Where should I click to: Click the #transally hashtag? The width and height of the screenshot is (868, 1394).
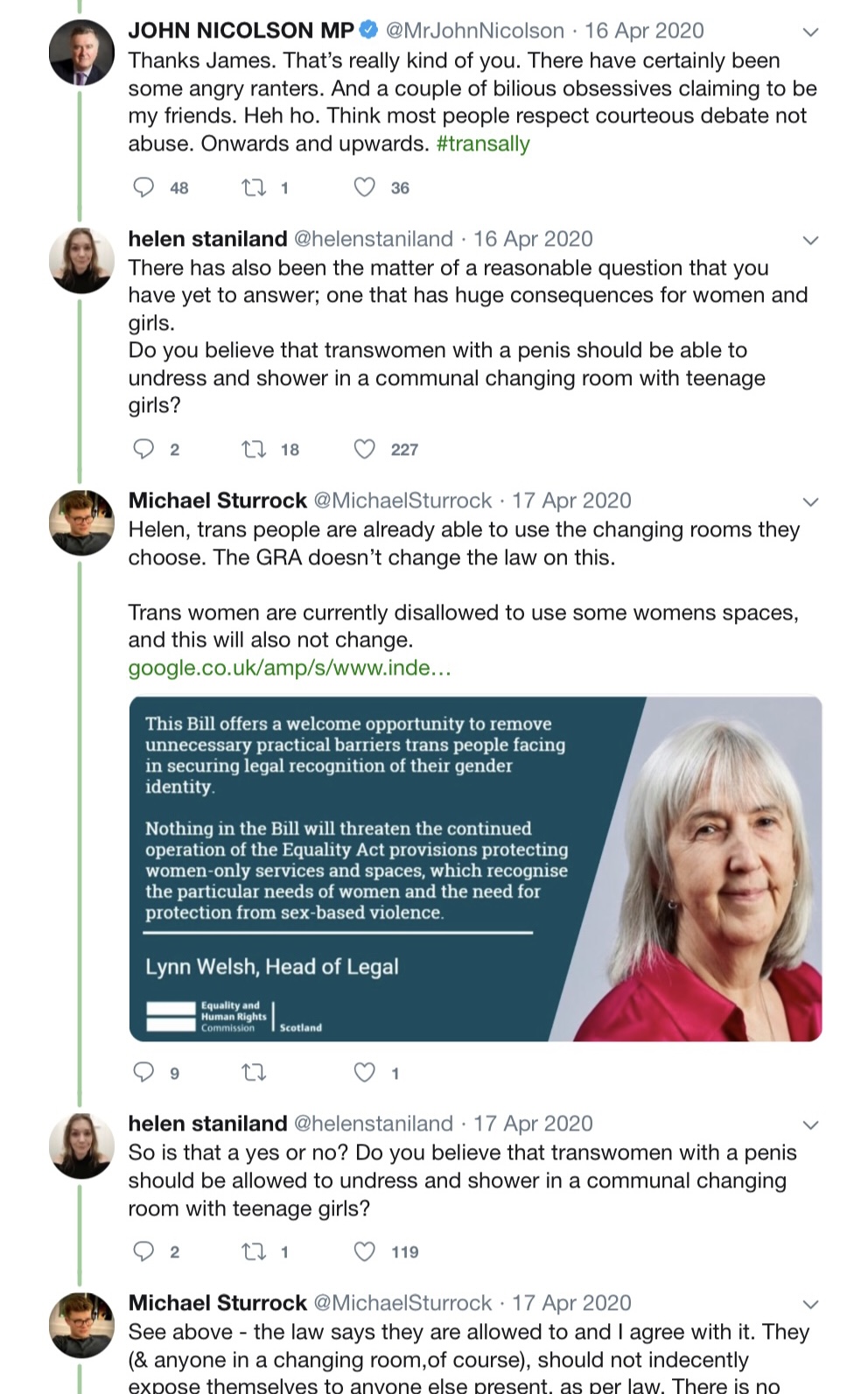[483, 144]
